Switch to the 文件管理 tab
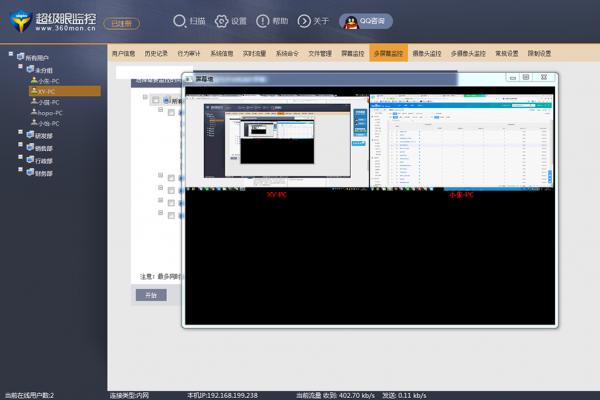 click(x=321, y=53)
